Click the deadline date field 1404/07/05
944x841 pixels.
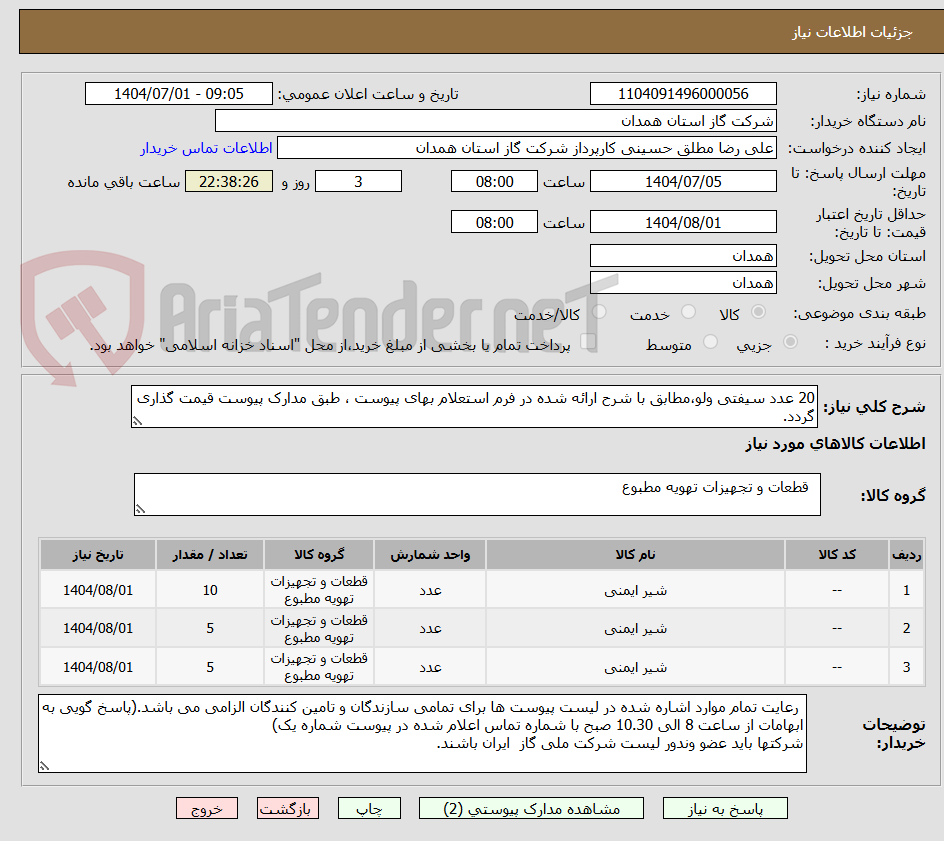[683, 181]
